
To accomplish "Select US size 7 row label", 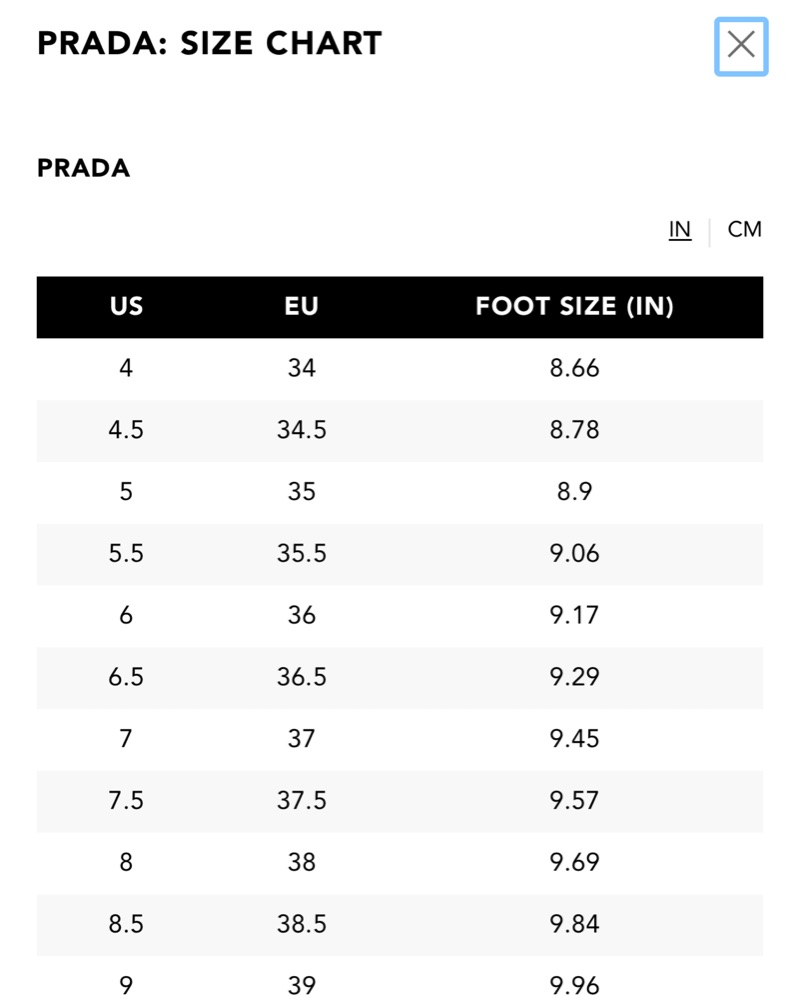I will [126, 739].
